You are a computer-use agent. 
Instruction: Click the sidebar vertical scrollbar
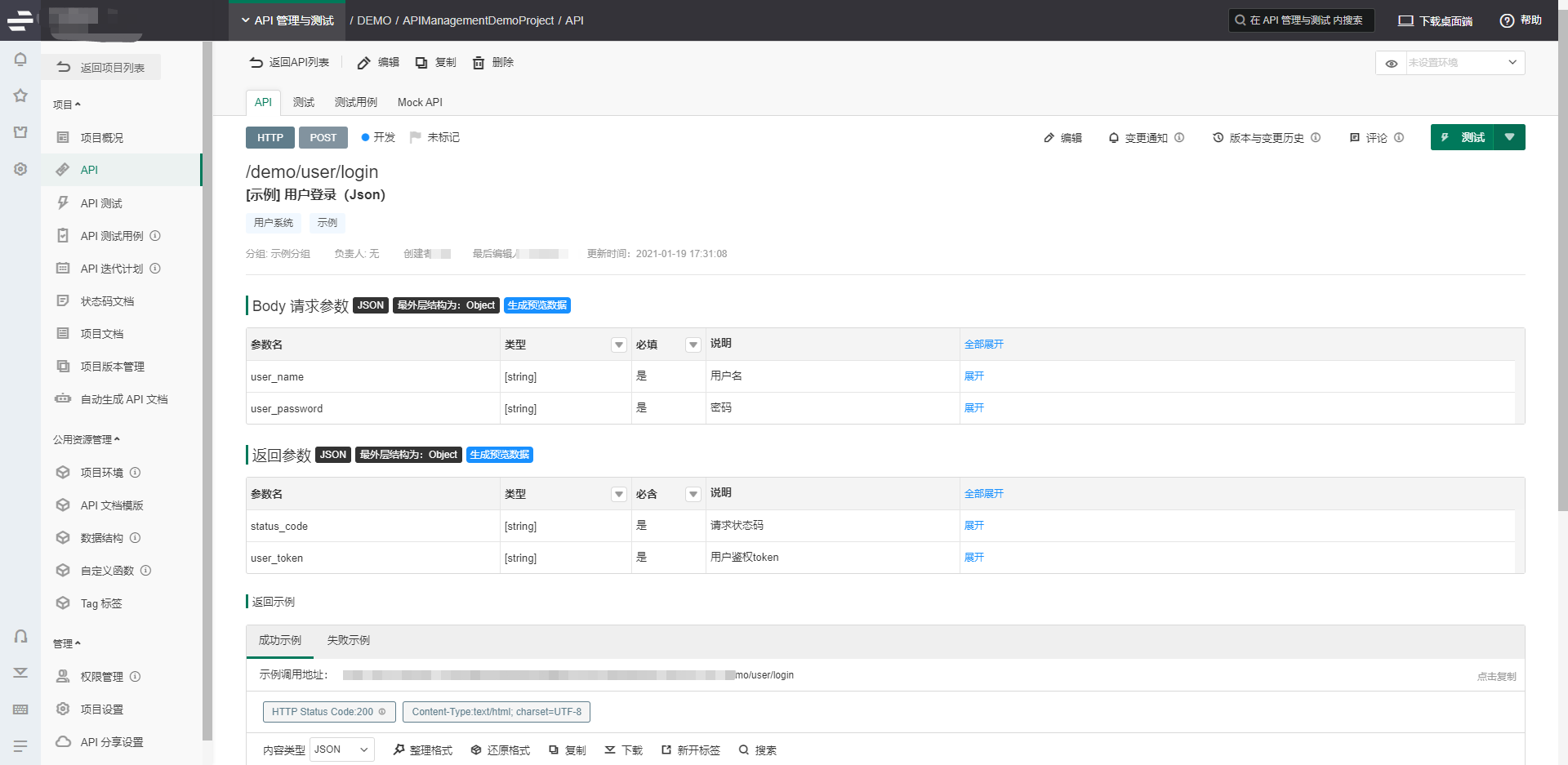207,392
